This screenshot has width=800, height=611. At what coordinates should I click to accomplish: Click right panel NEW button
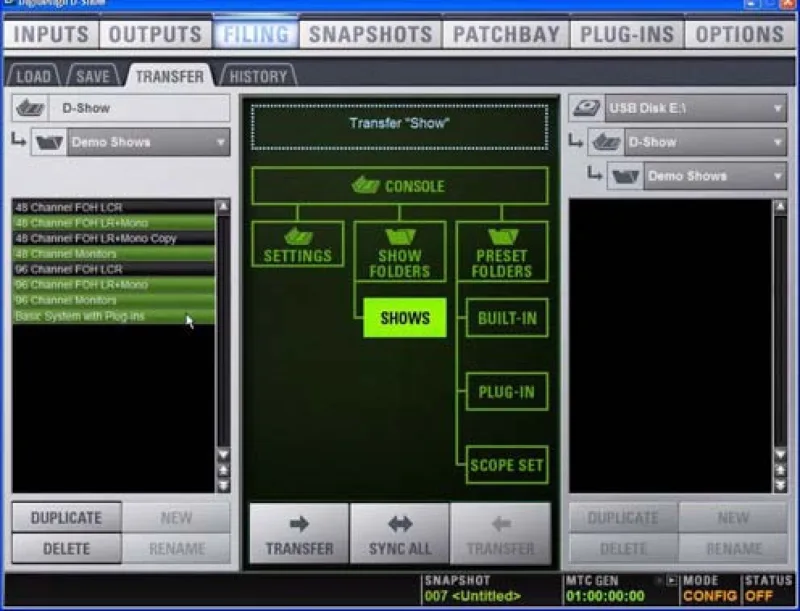pos(733,518)
